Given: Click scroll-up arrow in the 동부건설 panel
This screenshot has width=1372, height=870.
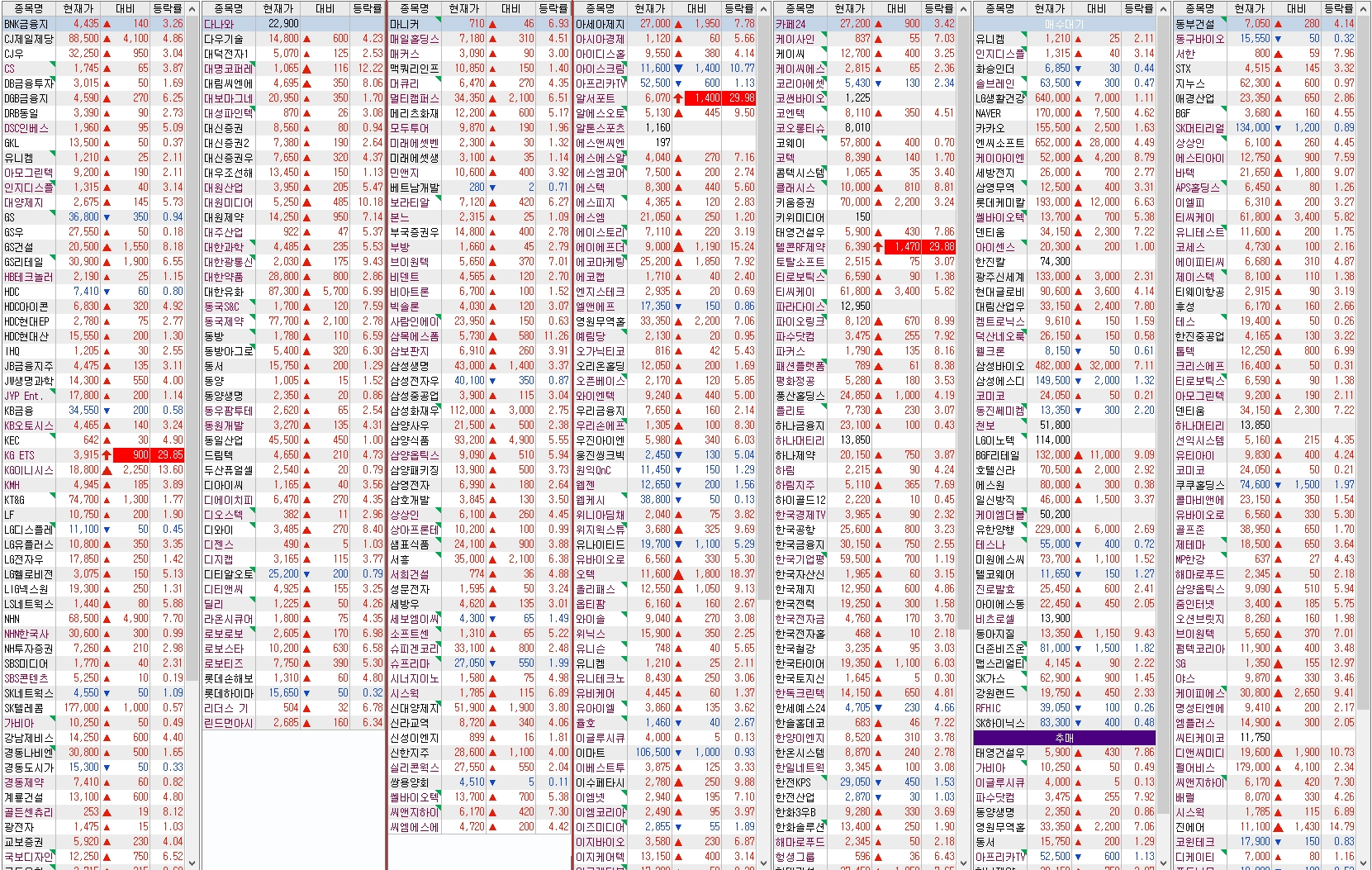Looking at the screenshot, I should coord(1364,9).
